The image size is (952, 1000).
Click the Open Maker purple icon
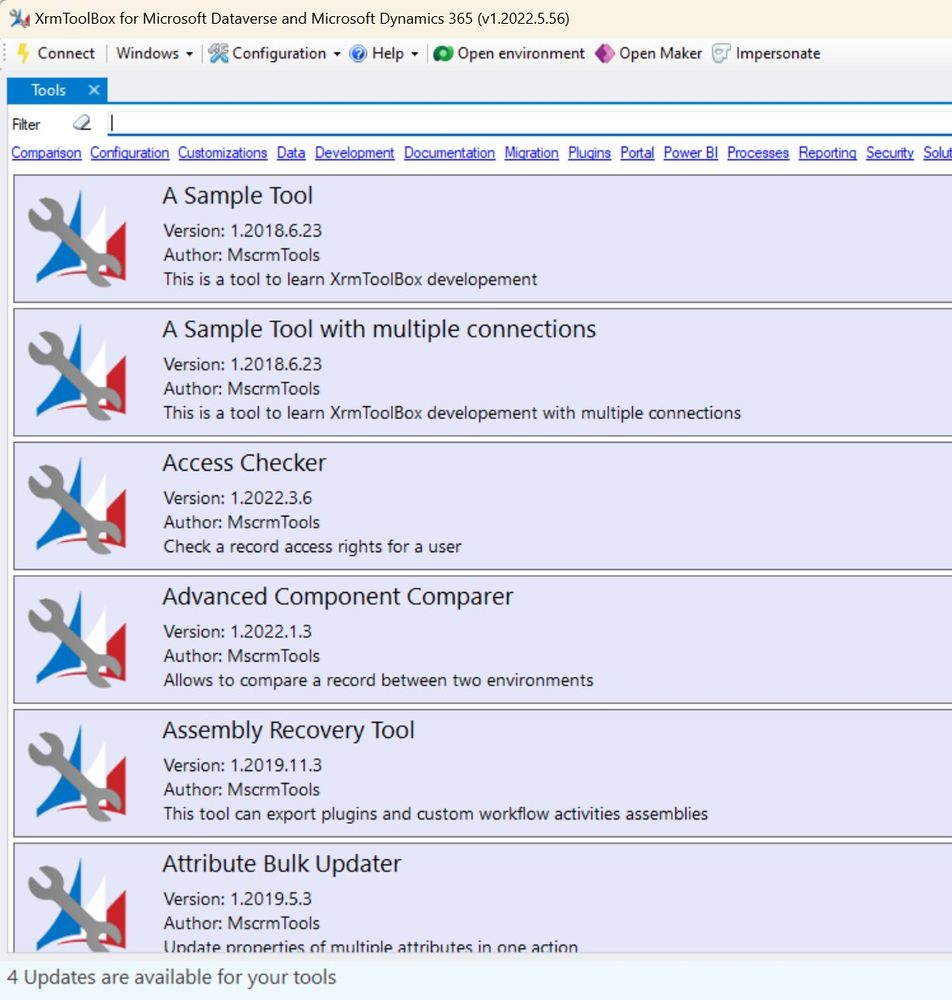(x=604, y=54)
